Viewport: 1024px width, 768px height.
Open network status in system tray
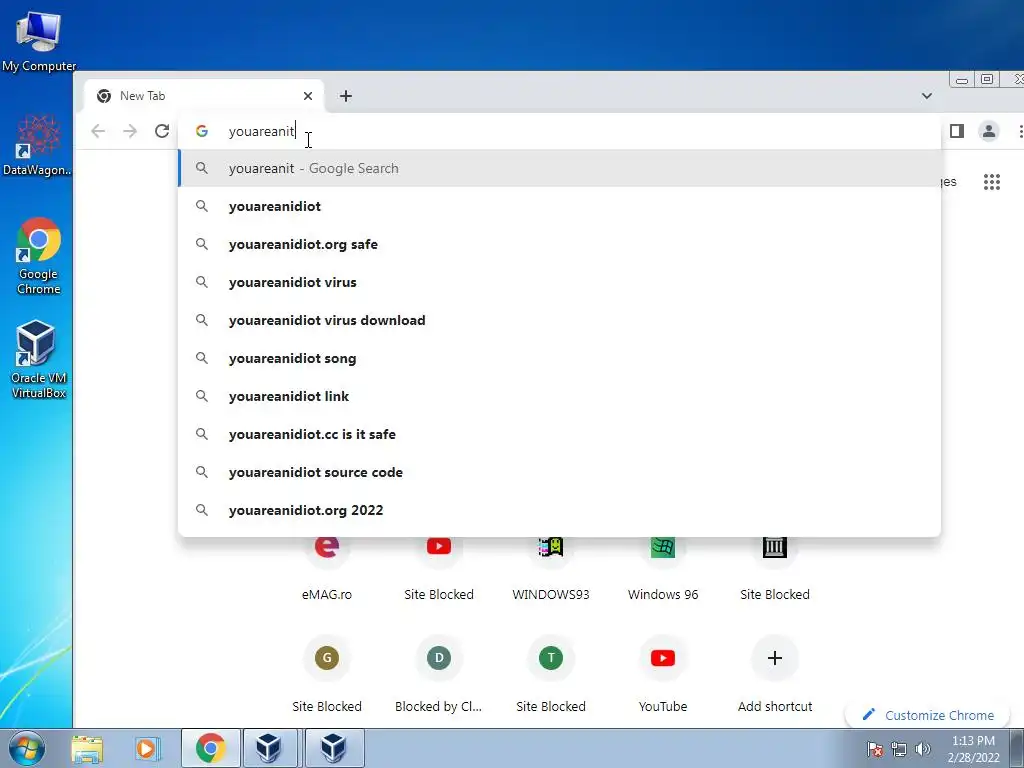click(899, 749)
